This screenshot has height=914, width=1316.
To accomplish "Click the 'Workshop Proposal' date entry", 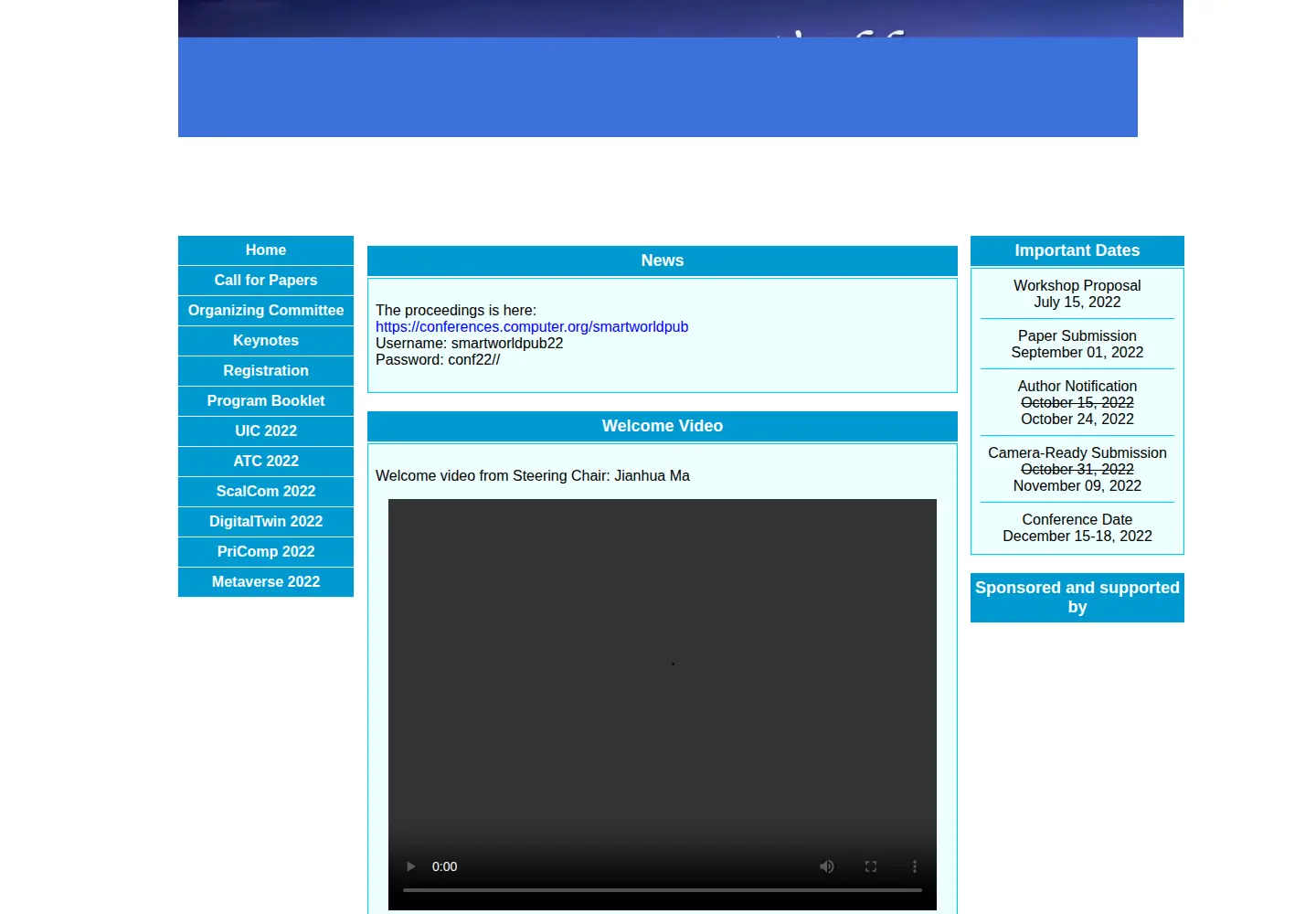I will (x=1077, y=294).
